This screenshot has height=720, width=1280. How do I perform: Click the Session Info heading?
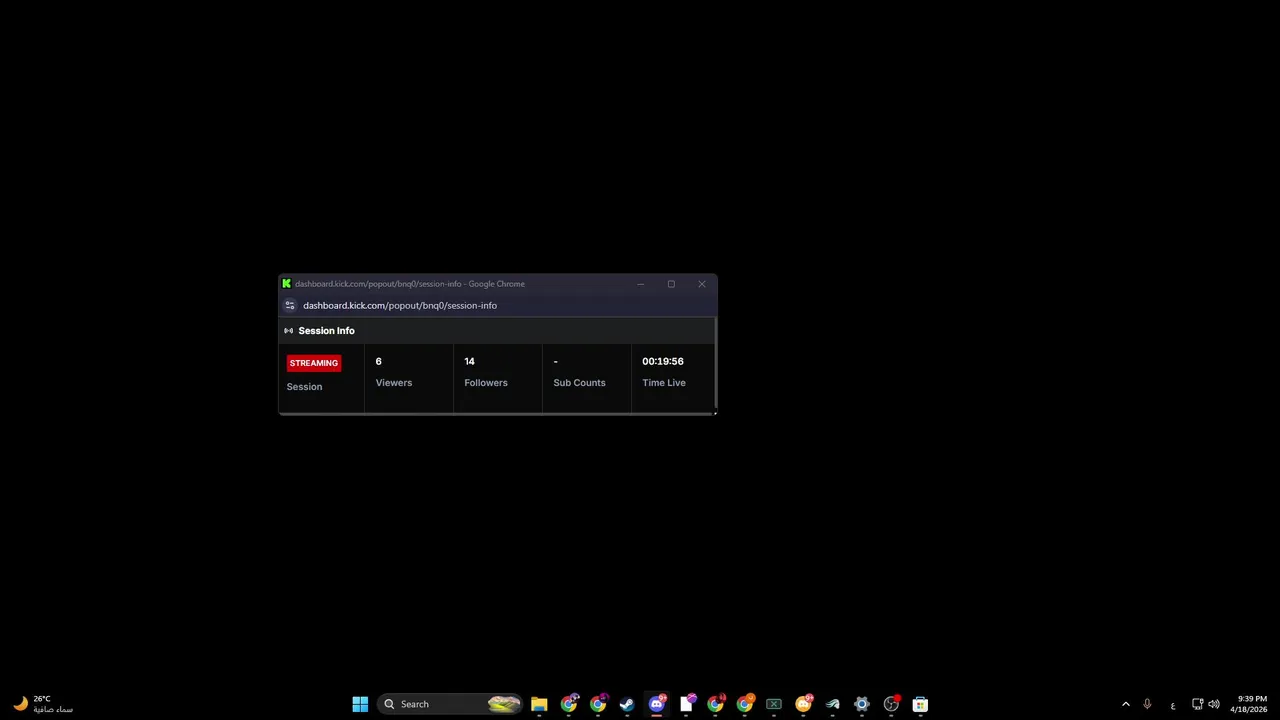(x=326, y=331)
